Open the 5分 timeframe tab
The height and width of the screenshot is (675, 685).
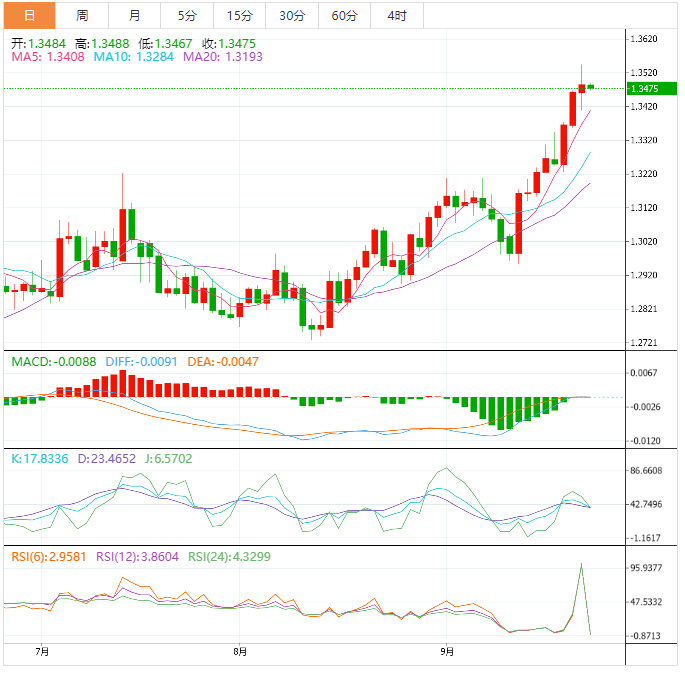click(x=187, y=16)
